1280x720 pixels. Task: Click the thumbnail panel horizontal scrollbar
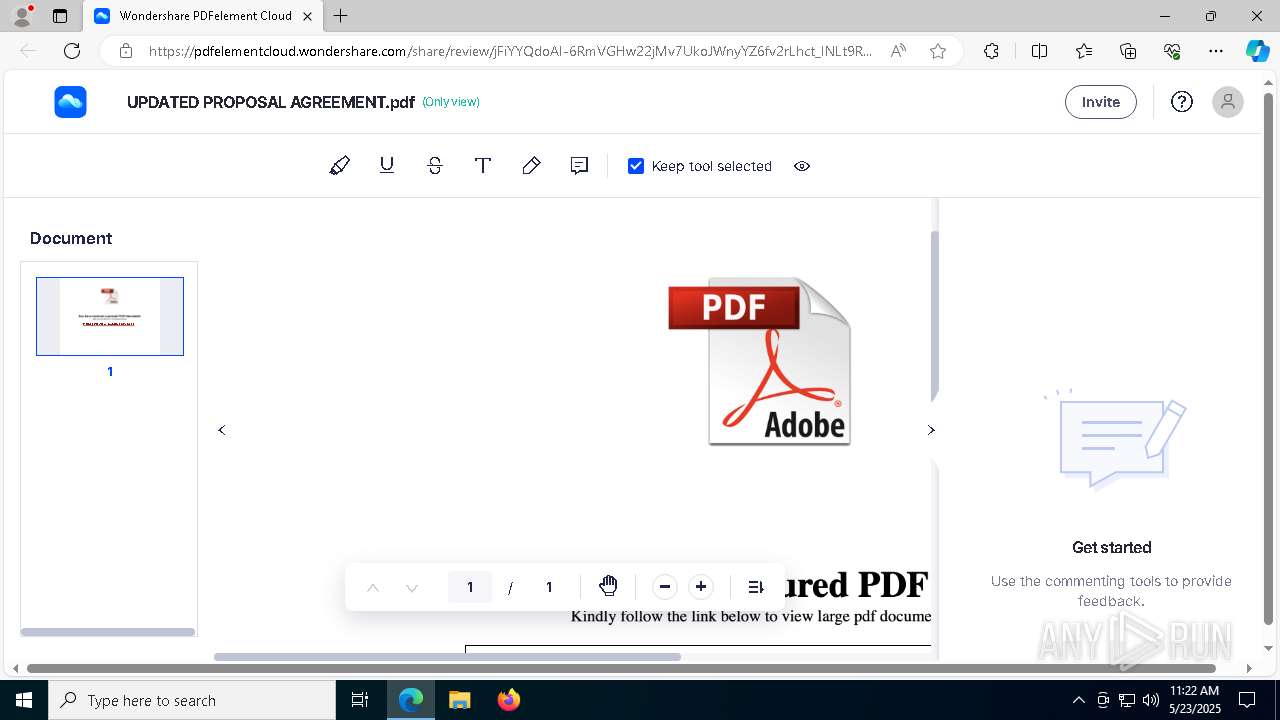tap(108, 632)
